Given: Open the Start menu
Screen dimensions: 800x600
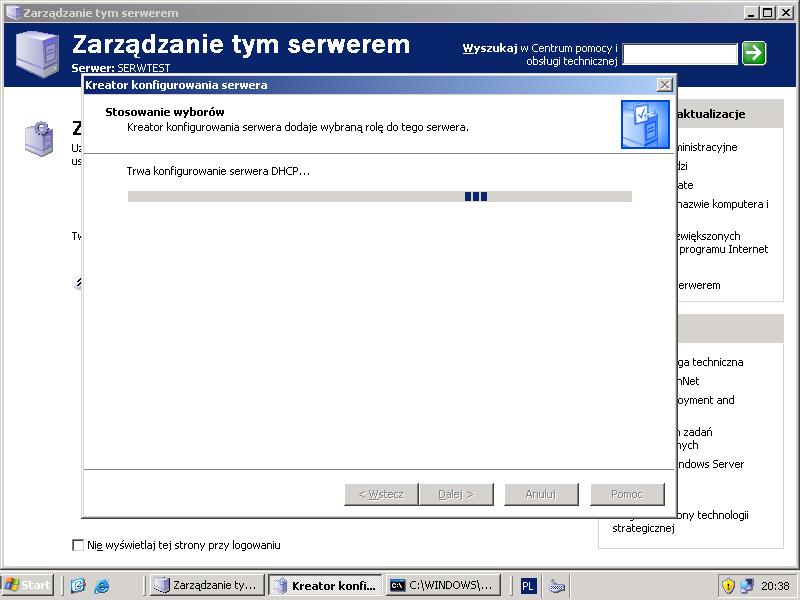Looking at the screenshot, I should [28, 585].
